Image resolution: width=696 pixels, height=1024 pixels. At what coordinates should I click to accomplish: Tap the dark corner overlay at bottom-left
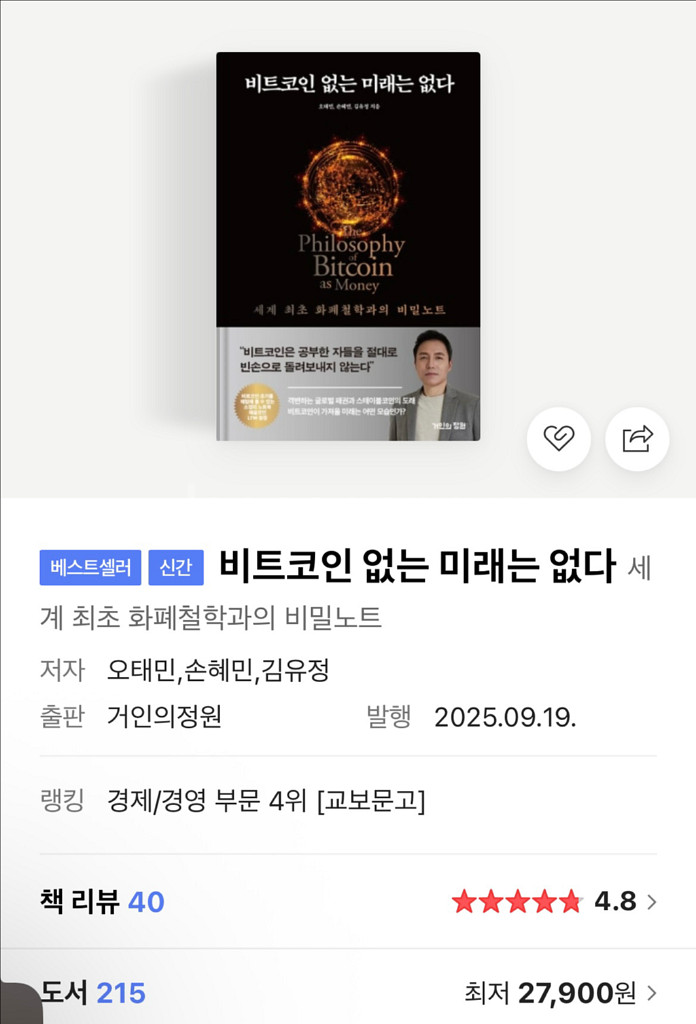[20, 1003]
